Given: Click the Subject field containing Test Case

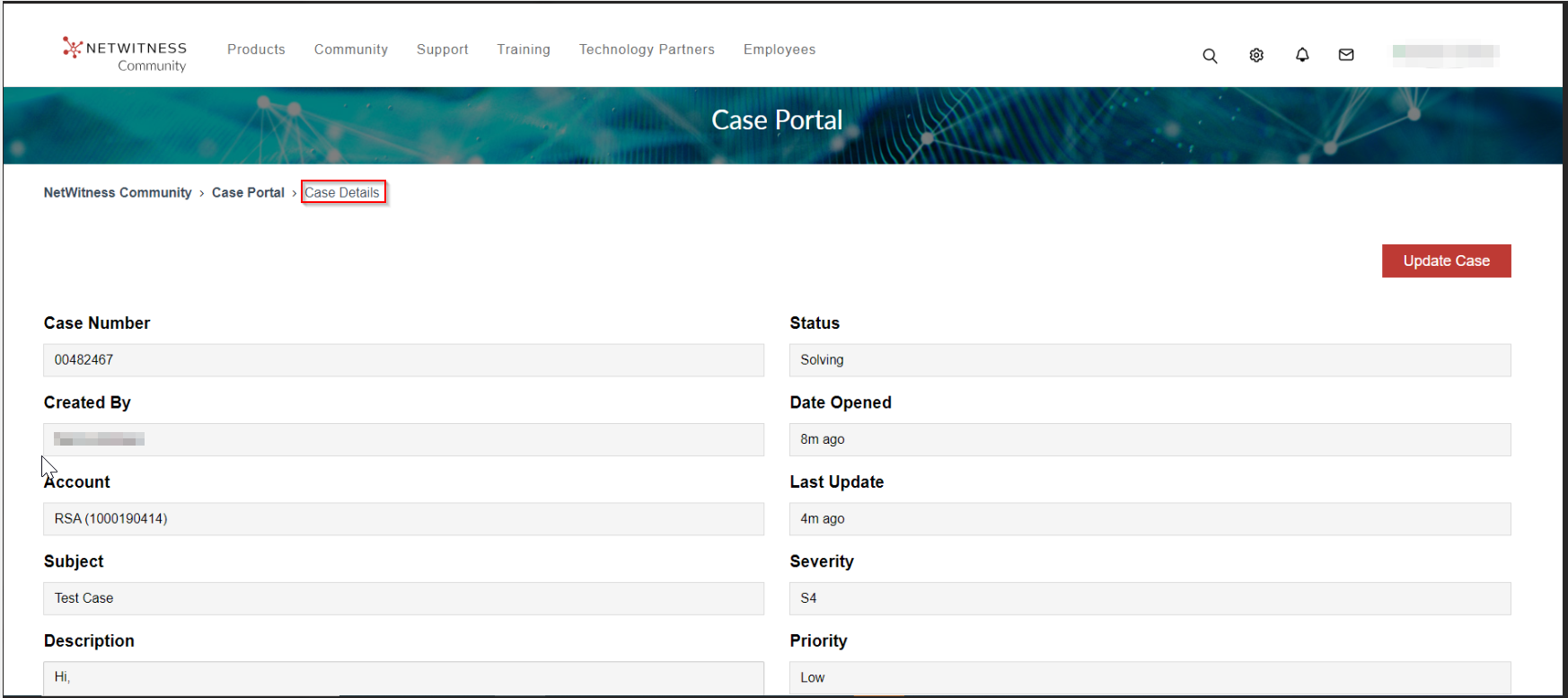Looking at the screenshot, I should tap(403, 598).
